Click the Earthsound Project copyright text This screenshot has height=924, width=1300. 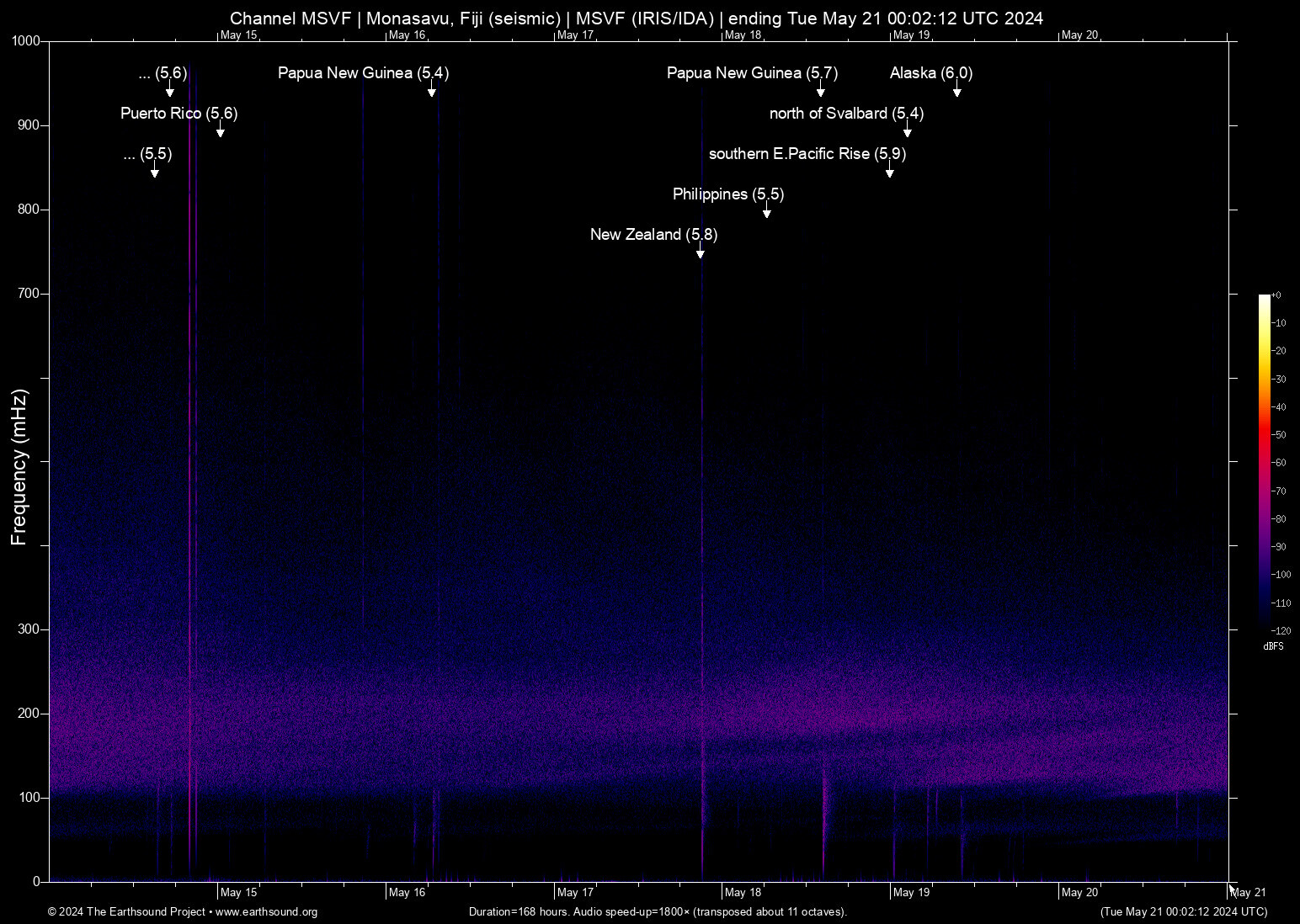[126, 912]
